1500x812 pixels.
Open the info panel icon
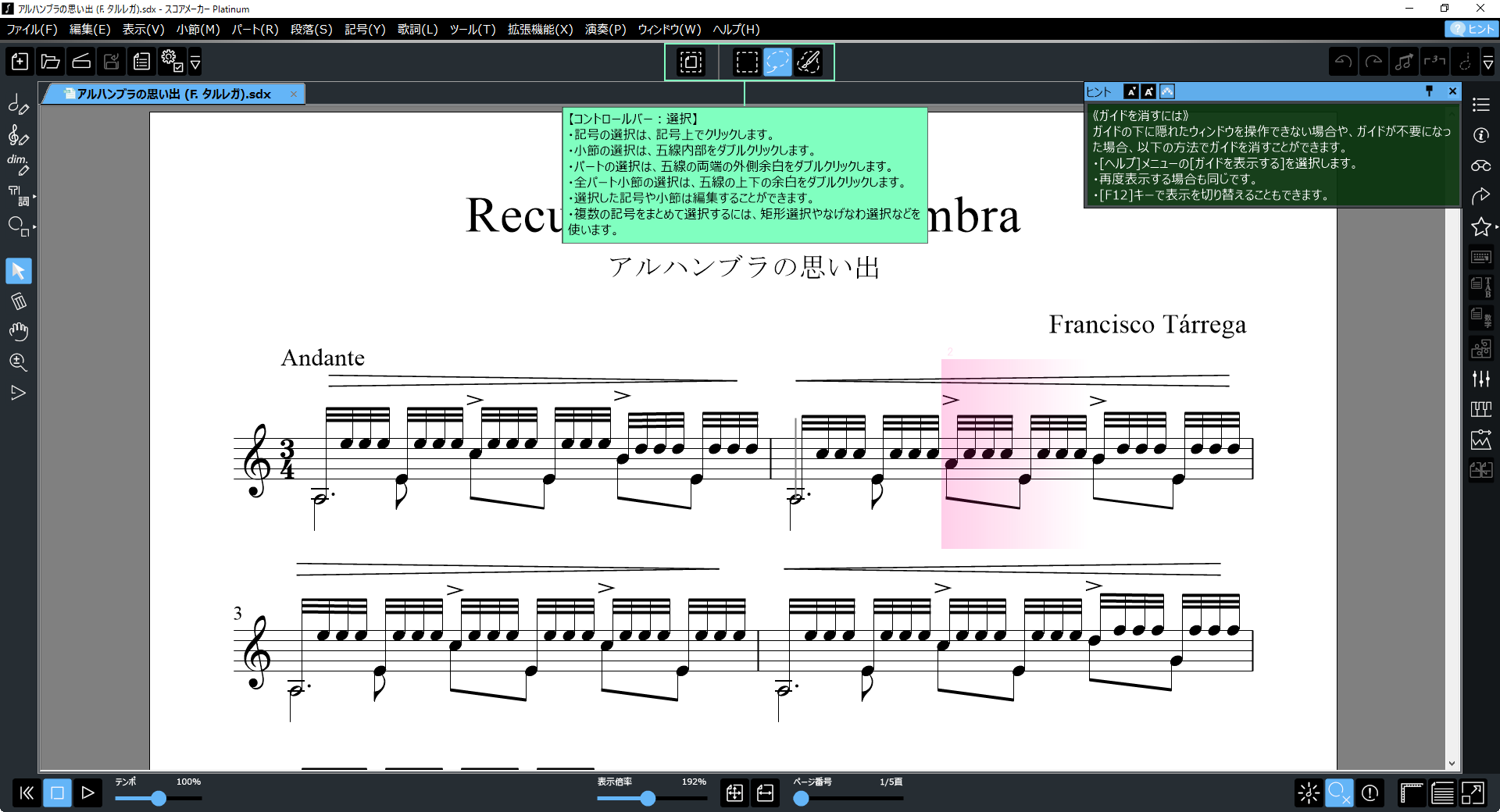pos(1481,135)
